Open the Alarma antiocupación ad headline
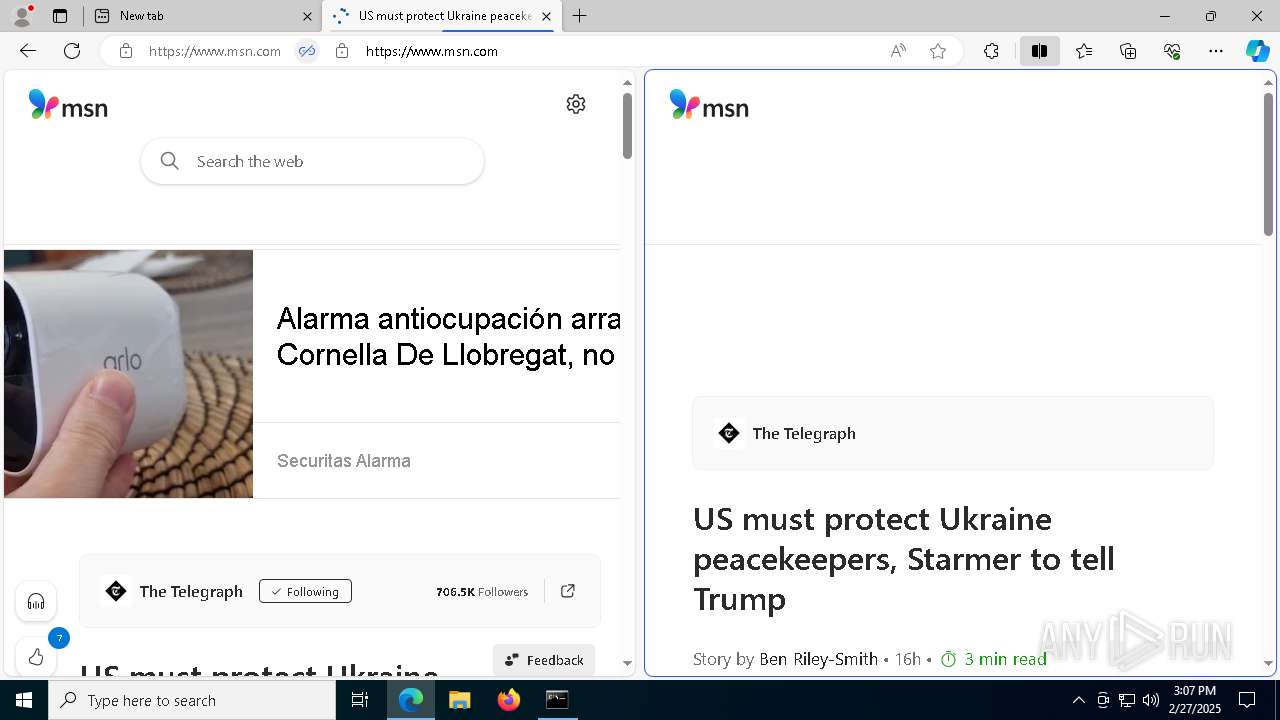The image size is (1280, 720). coord(448,336)
